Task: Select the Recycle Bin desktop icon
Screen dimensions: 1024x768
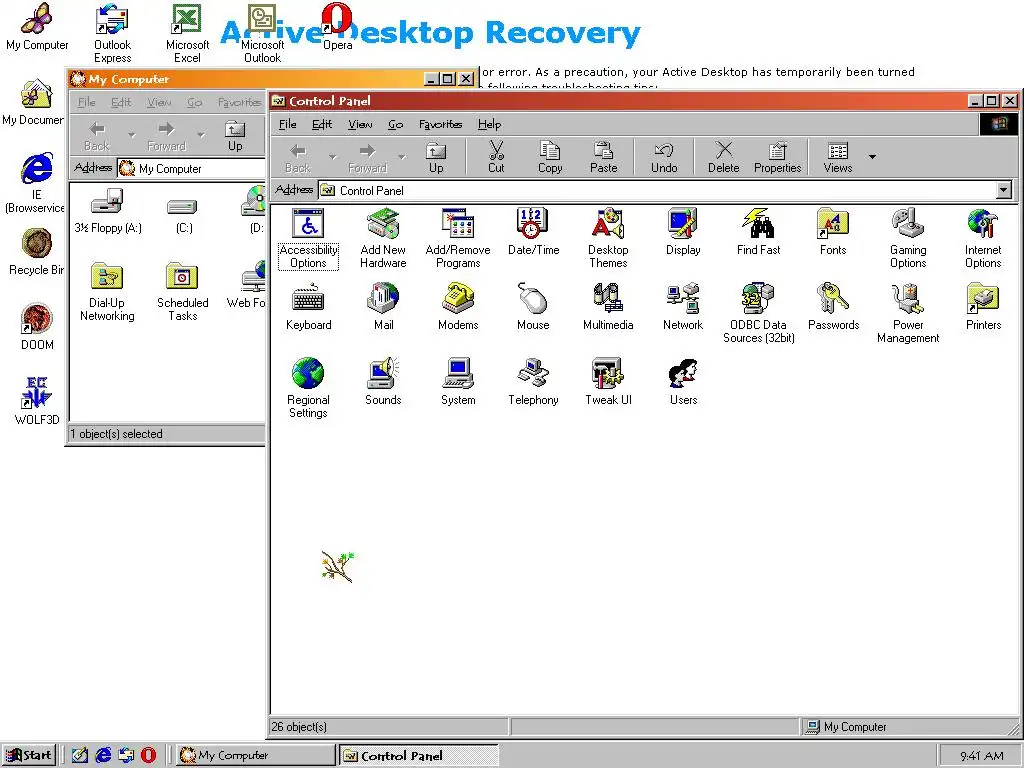Action: [x=35, y=252]
